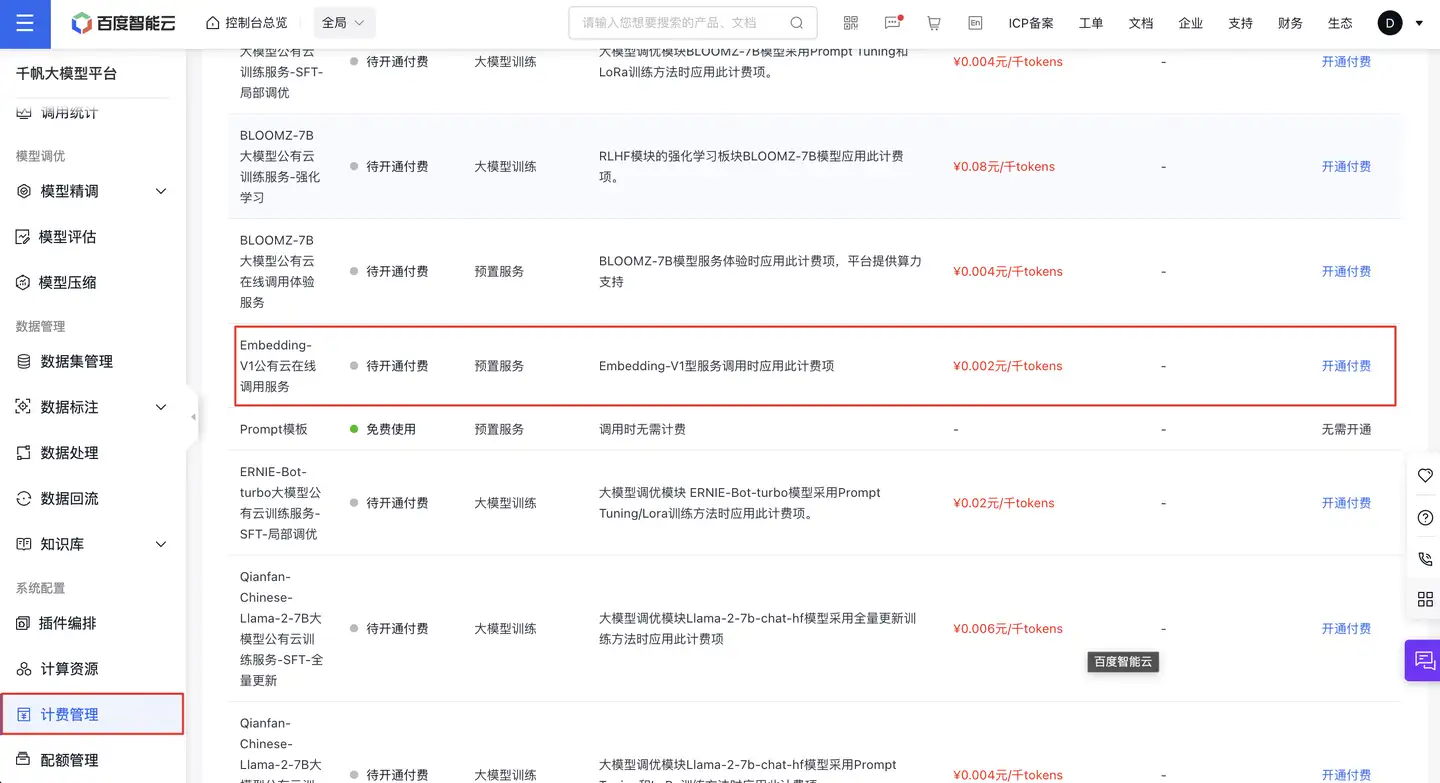Open 控制台总览 in top bar
1440x783 pixels.
pos(246,23)
